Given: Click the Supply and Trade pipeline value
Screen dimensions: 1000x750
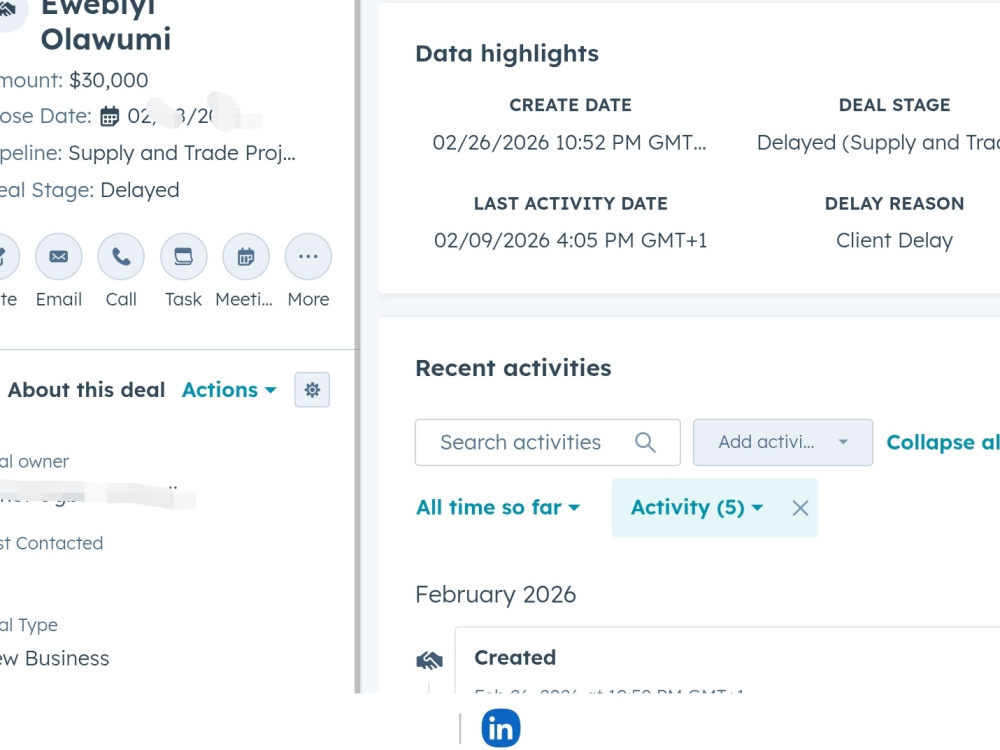Looking at the screenshot, I should (182, 153).
